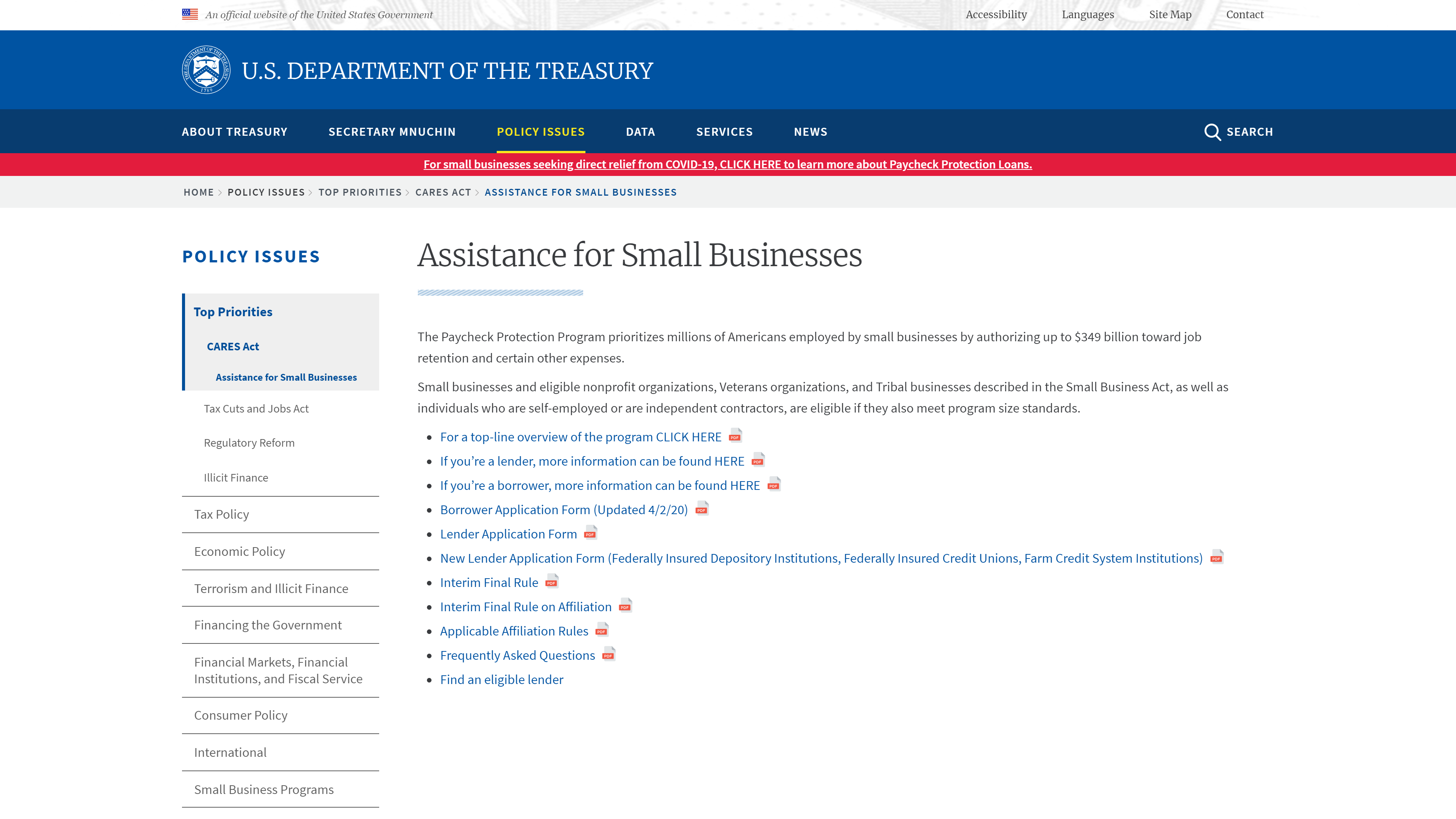Go to CARES Act breadcrumb
This screenshot has height=819, width=1456.
(442, 192)
